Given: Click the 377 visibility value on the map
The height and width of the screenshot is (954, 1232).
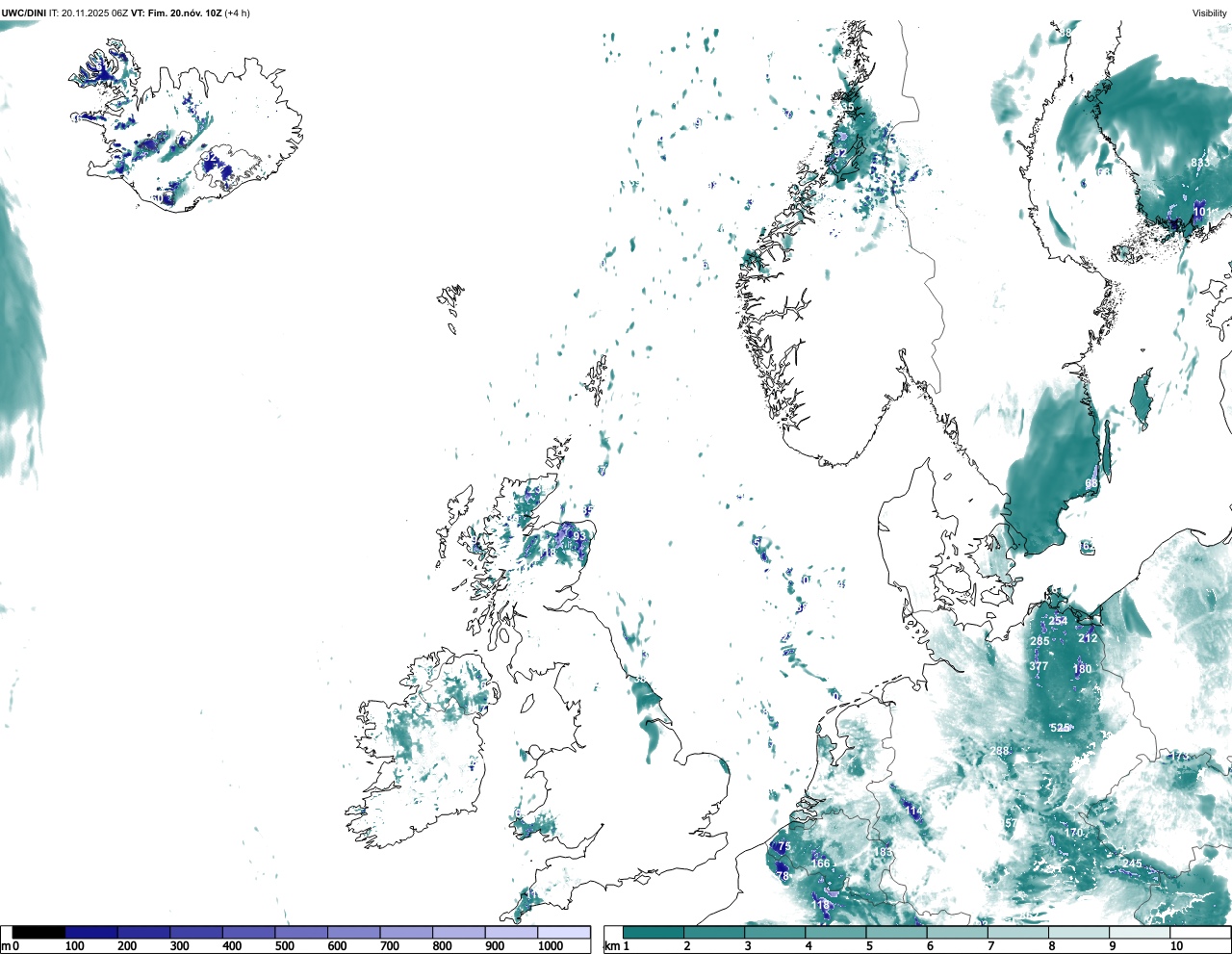Looking at the screenshot, I should pos(1039,666).
